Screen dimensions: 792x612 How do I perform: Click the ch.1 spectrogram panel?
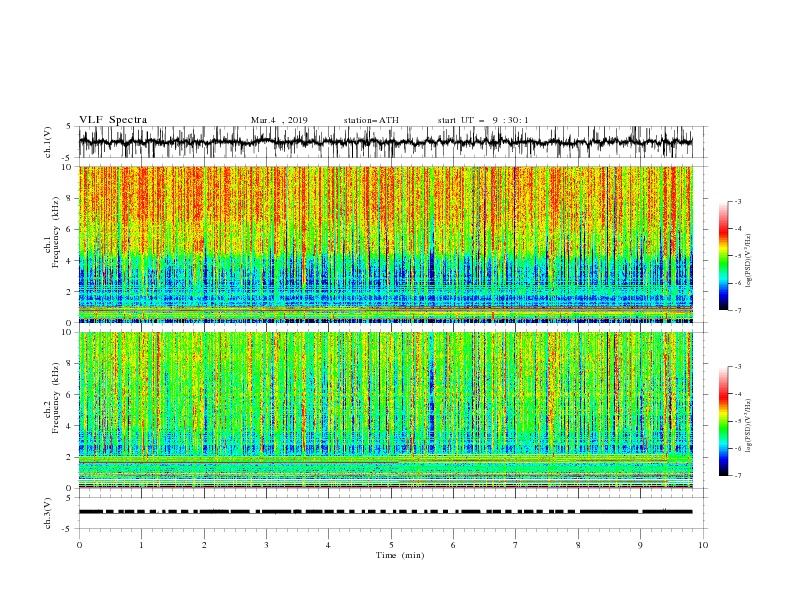[385, 244]
